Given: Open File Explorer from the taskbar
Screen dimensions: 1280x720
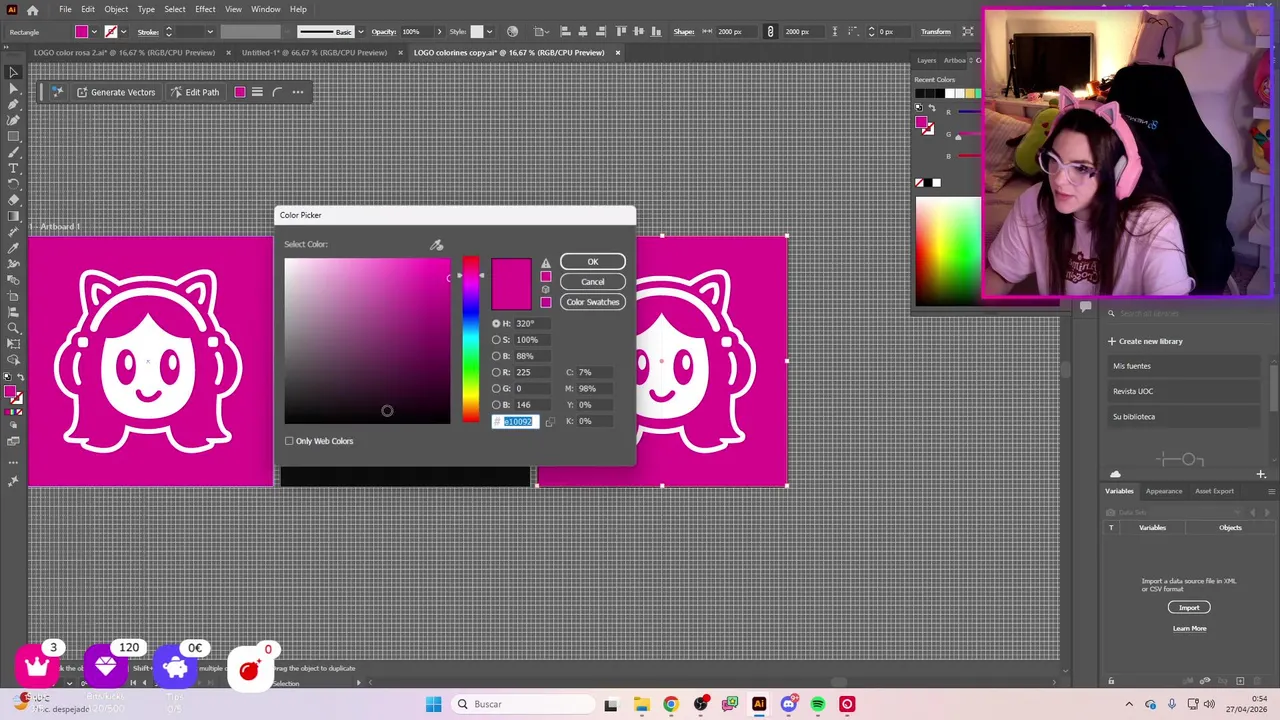Looking at the screenshot, I should click(641, 704).
